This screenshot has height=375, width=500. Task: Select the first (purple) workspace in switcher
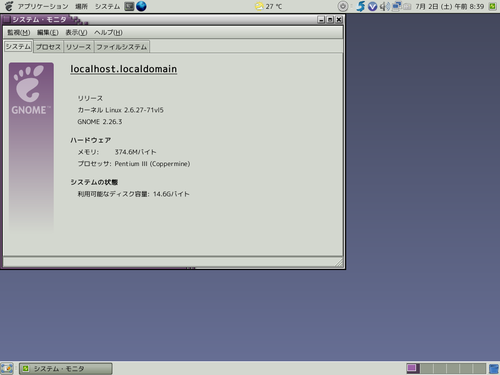pyautogui.click(x=413, y=368)
